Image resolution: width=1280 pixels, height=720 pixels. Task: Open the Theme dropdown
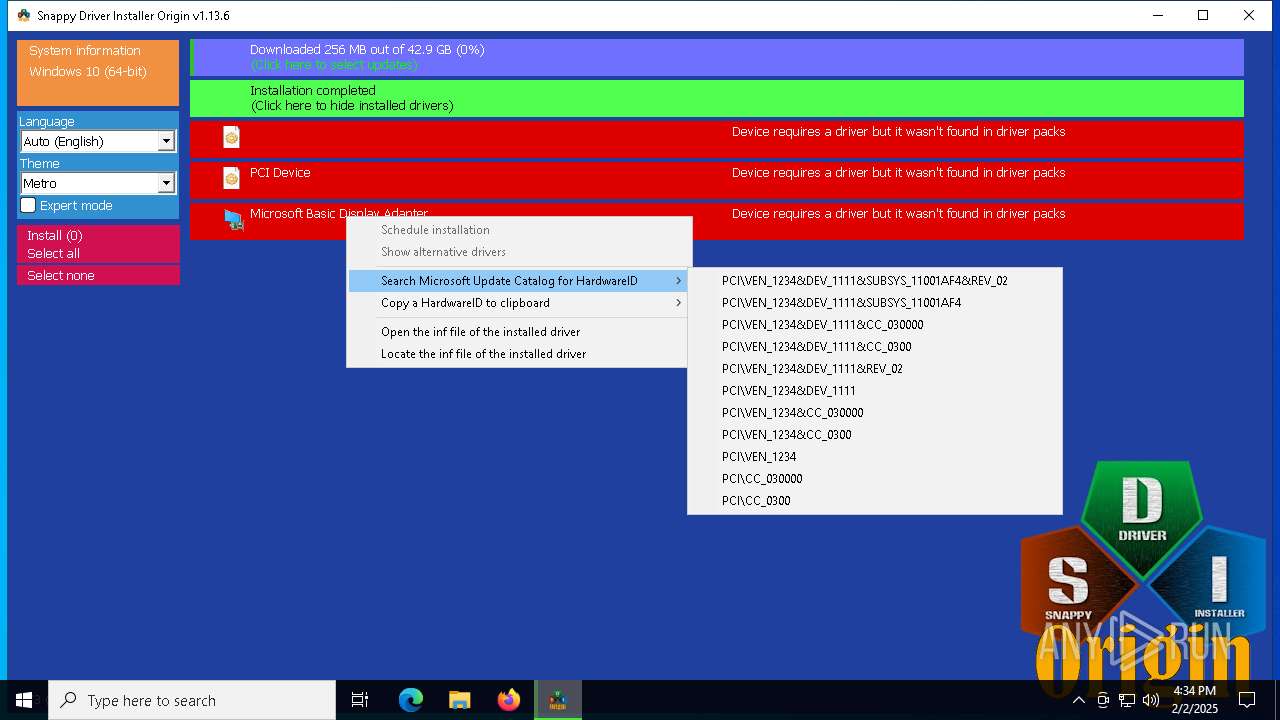click(x=98, y=183)
